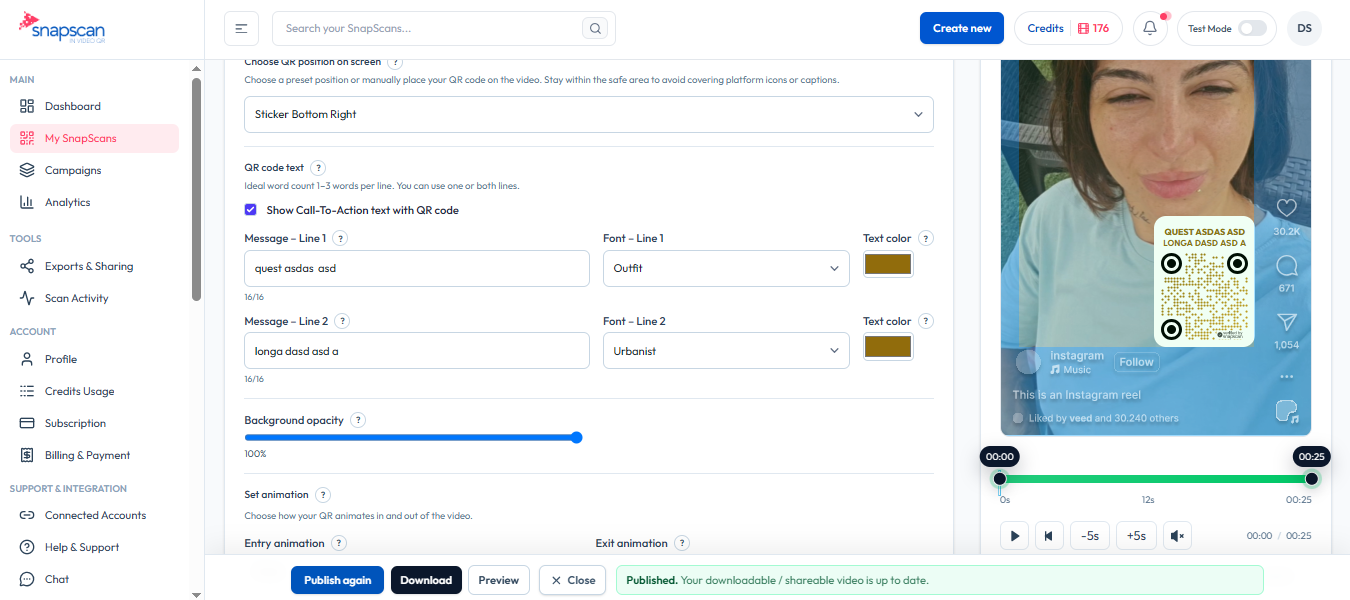Click Create new button
1350x600 pixels.
tap(962, 28)
